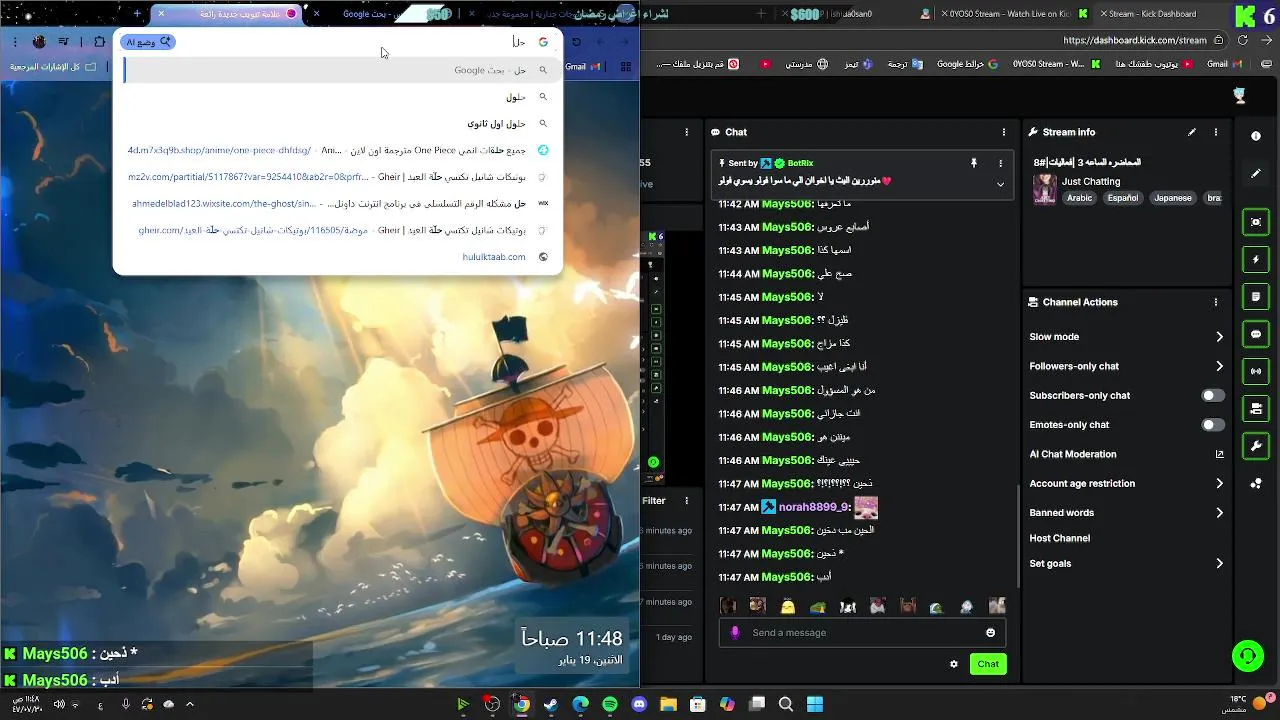This screenshot has width=1280, height=720.
Task: Open Discord from the taskbar
Action: pyautogui.click(x=640, y=705)
